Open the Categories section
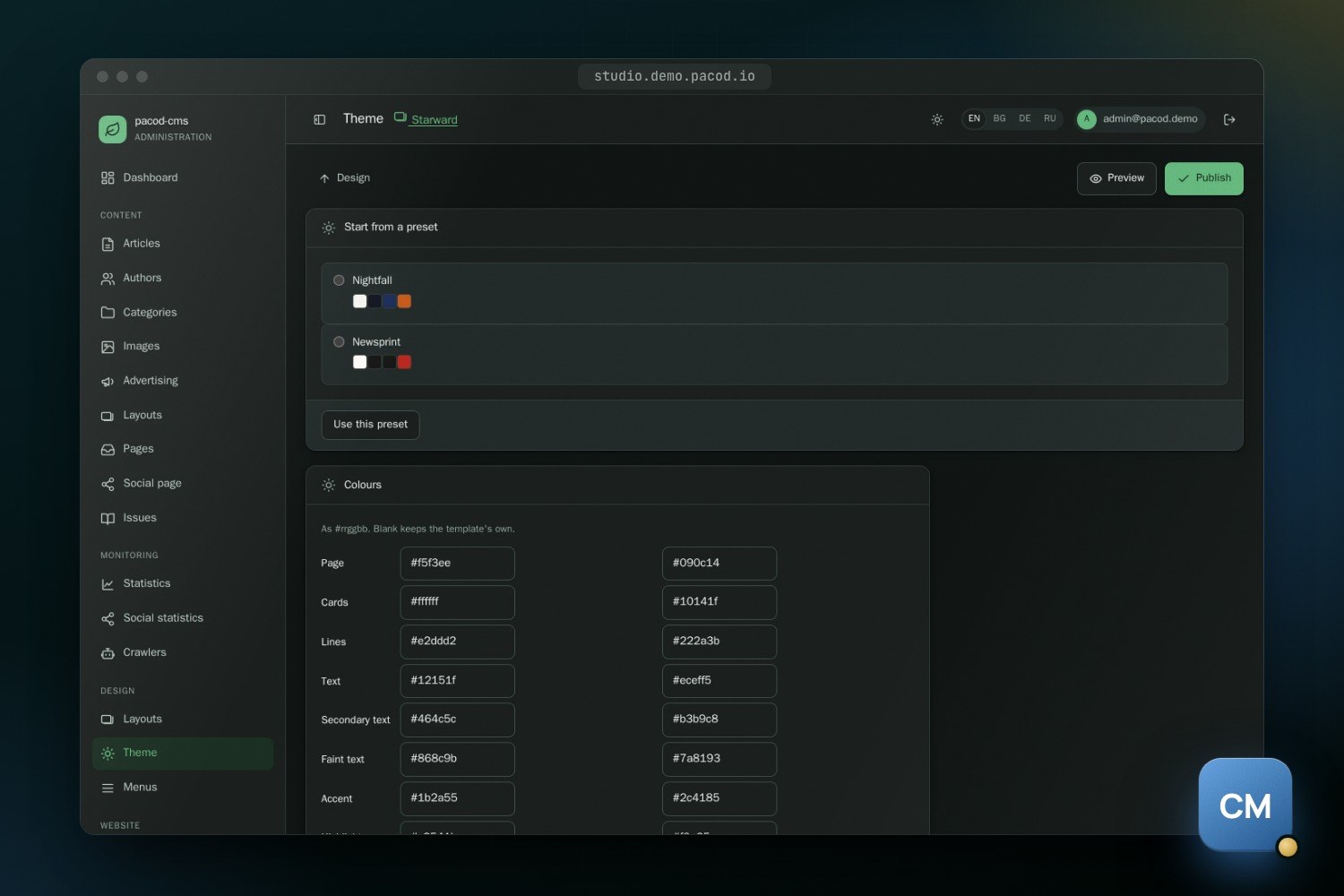 [x=182, y=312]
